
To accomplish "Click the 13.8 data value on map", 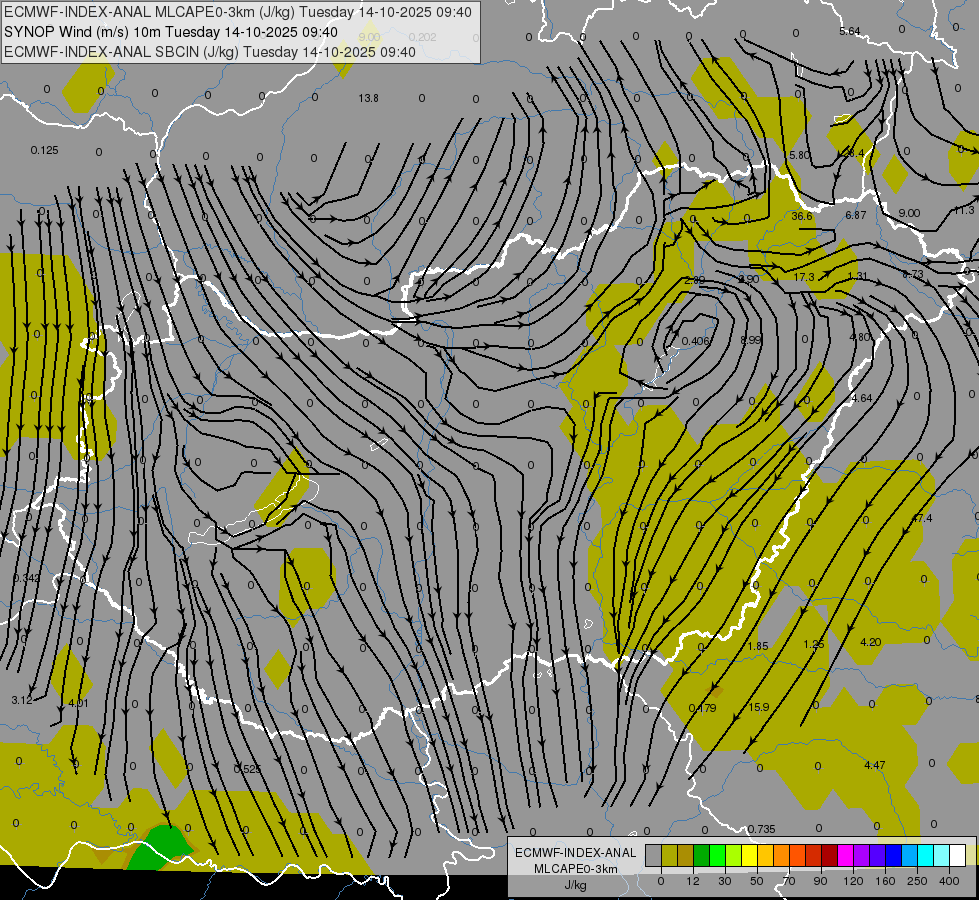I will [368, 98].
